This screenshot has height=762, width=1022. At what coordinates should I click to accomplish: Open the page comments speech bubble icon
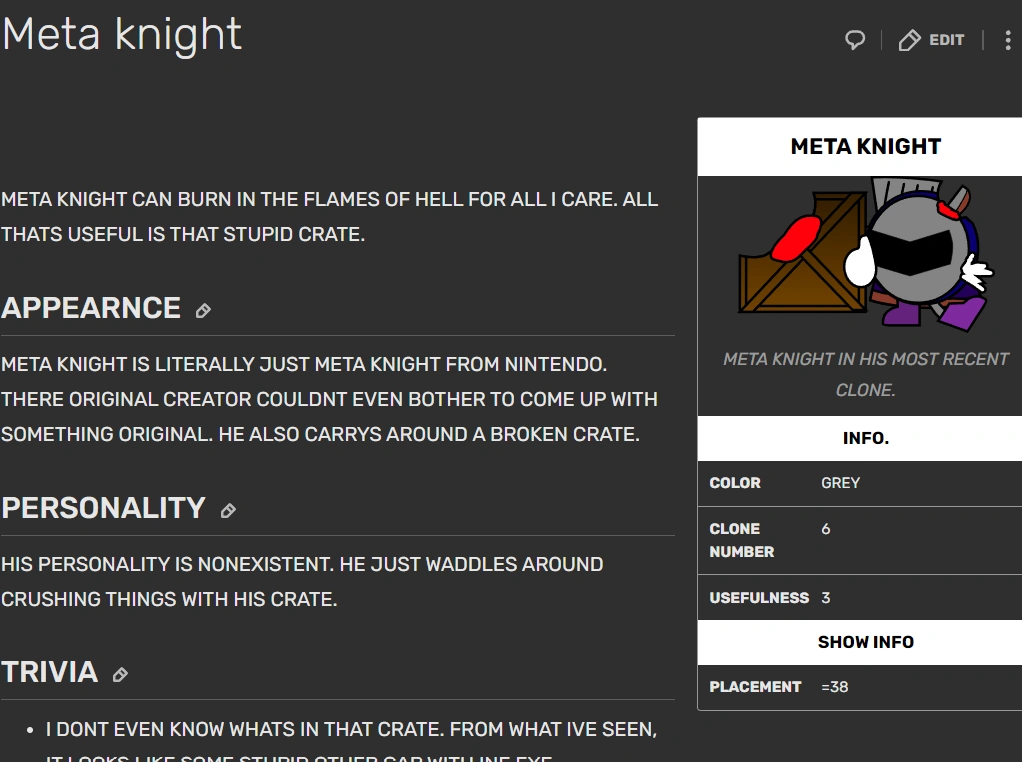tap(855, 40)
